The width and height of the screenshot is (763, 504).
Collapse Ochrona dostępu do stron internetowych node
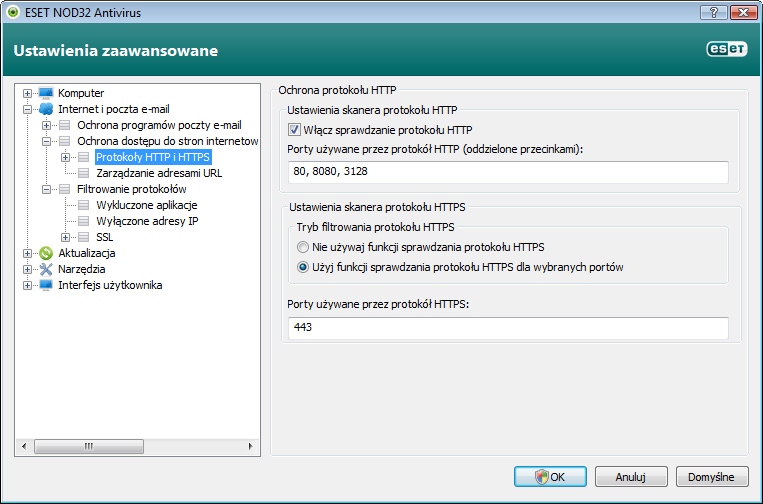46,141
